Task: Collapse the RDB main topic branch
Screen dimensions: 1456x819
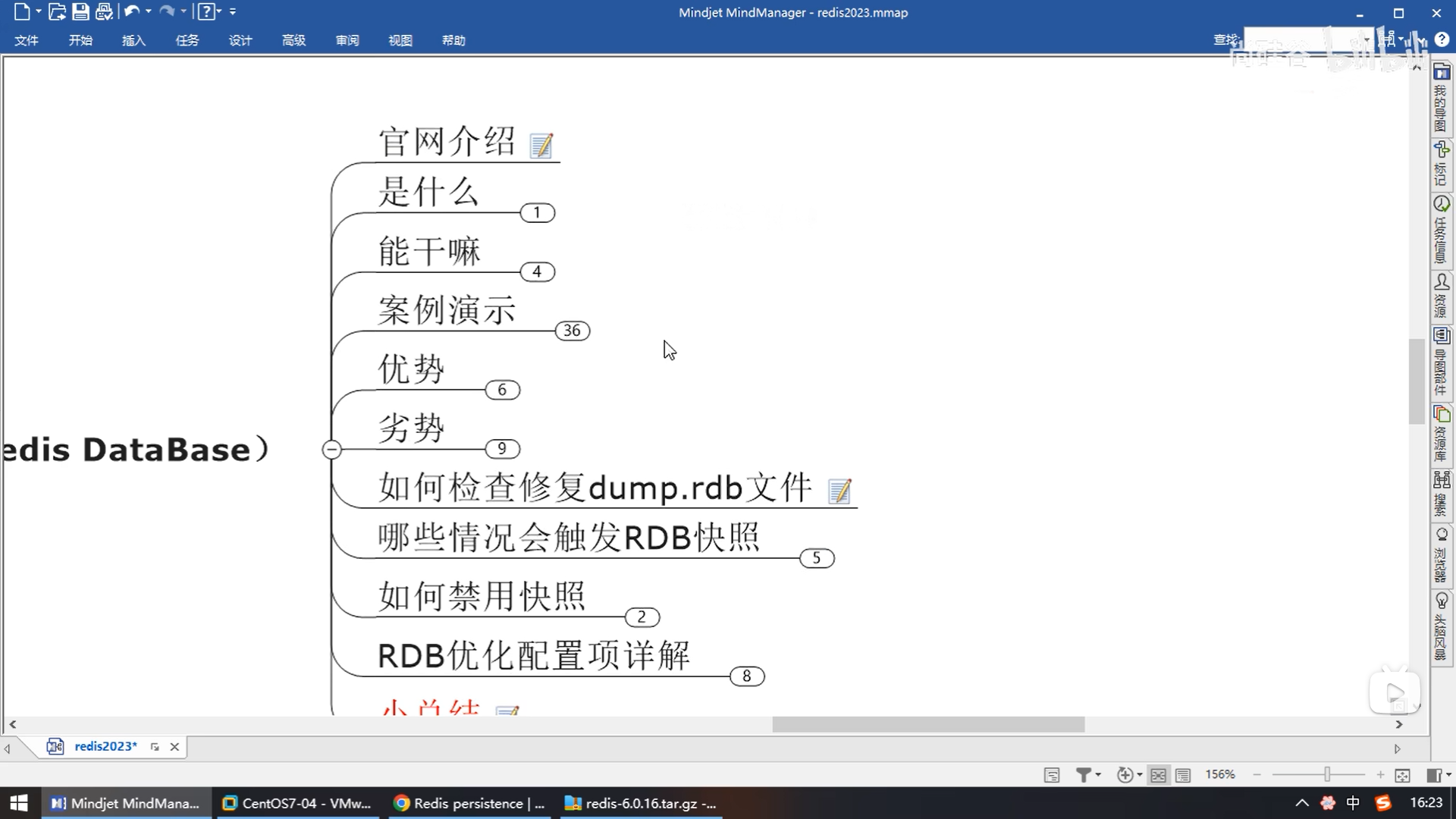Action: tap(331, 450)
